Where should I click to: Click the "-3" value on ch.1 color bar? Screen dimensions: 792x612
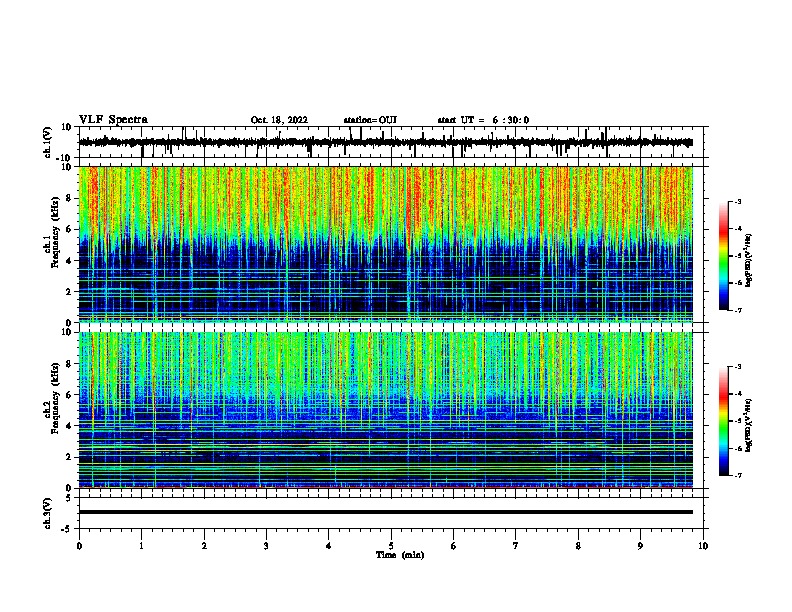coord(738,201)
